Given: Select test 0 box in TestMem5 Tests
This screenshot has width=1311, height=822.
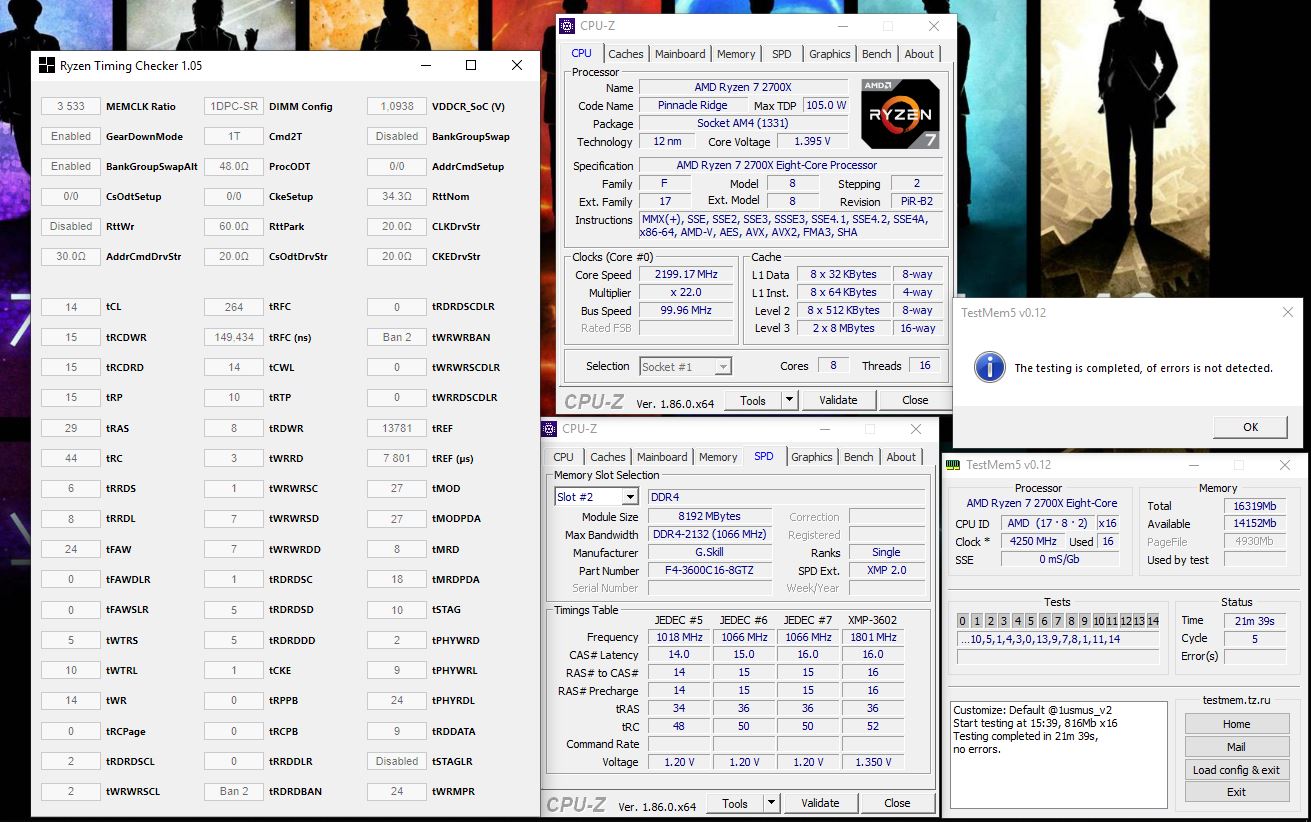Looking at the screenshot, I should (x=962, y=621).
